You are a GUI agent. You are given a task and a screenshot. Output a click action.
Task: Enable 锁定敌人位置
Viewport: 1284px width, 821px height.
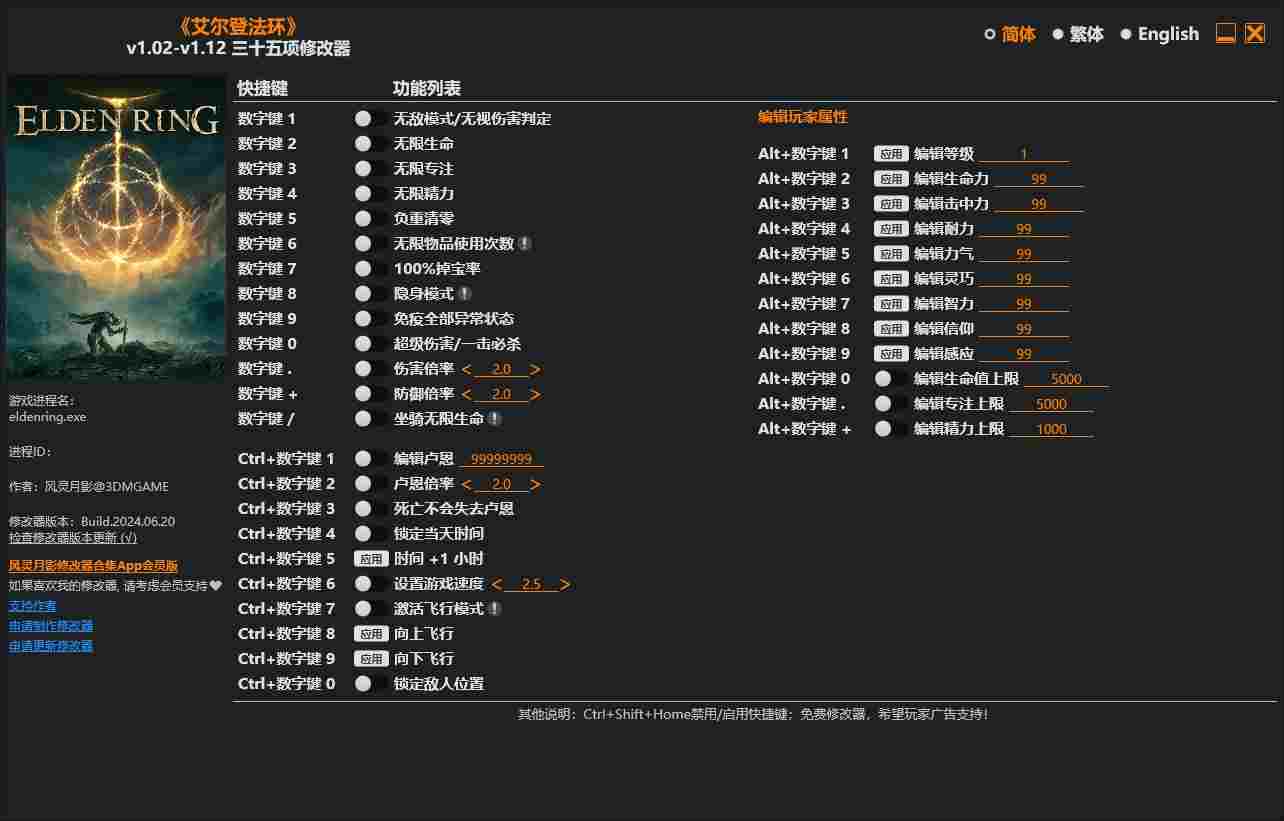coord(371,683)
